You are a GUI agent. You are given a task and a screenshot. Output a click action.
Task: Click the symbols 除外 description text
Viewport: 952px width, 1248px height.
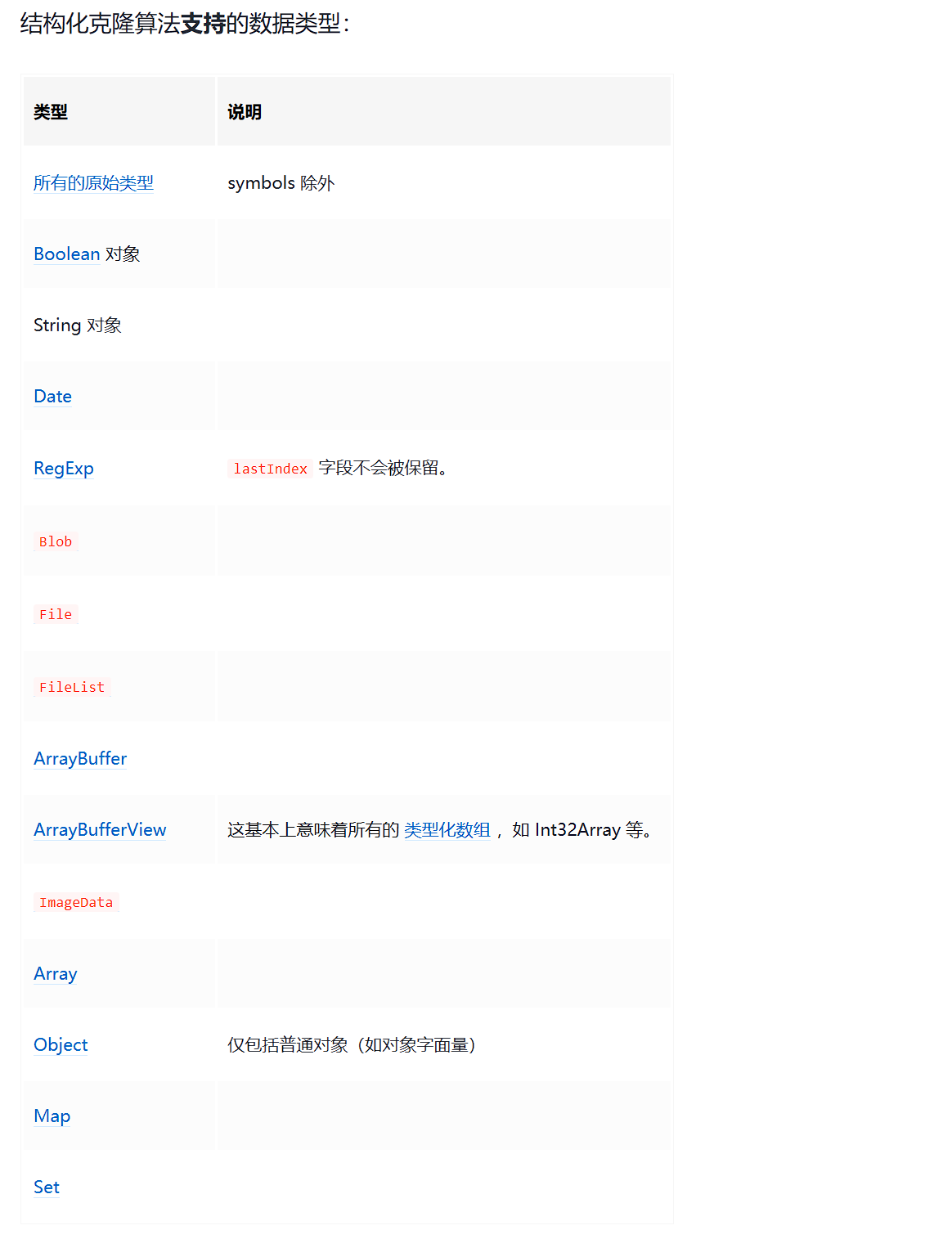coord(281,183)
